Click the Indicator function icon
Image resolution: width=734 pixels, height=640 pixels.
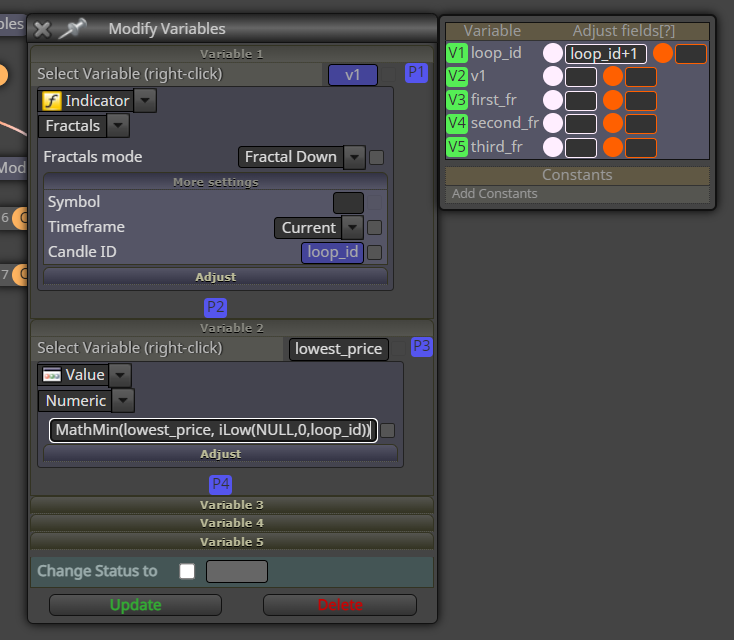[52, 101]
